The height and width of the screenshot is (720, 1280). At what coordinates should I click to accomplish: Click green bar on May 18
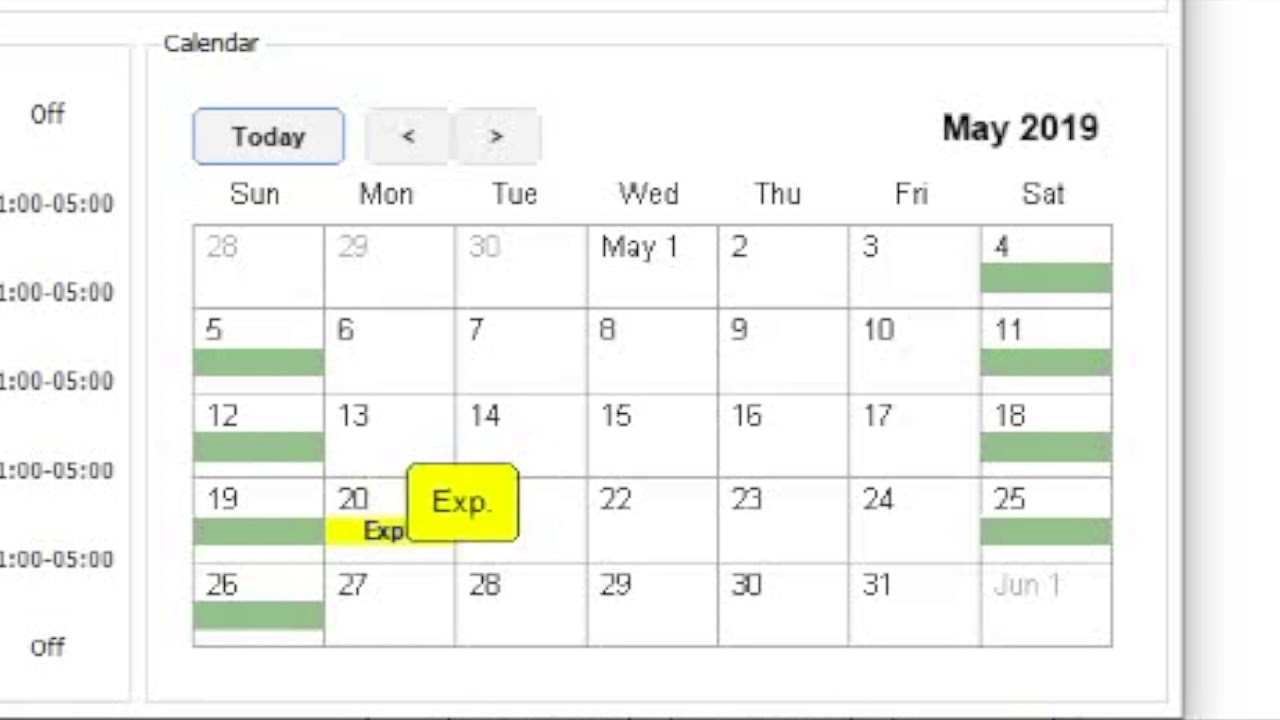pyautogui.click(x=1046, y=447)
